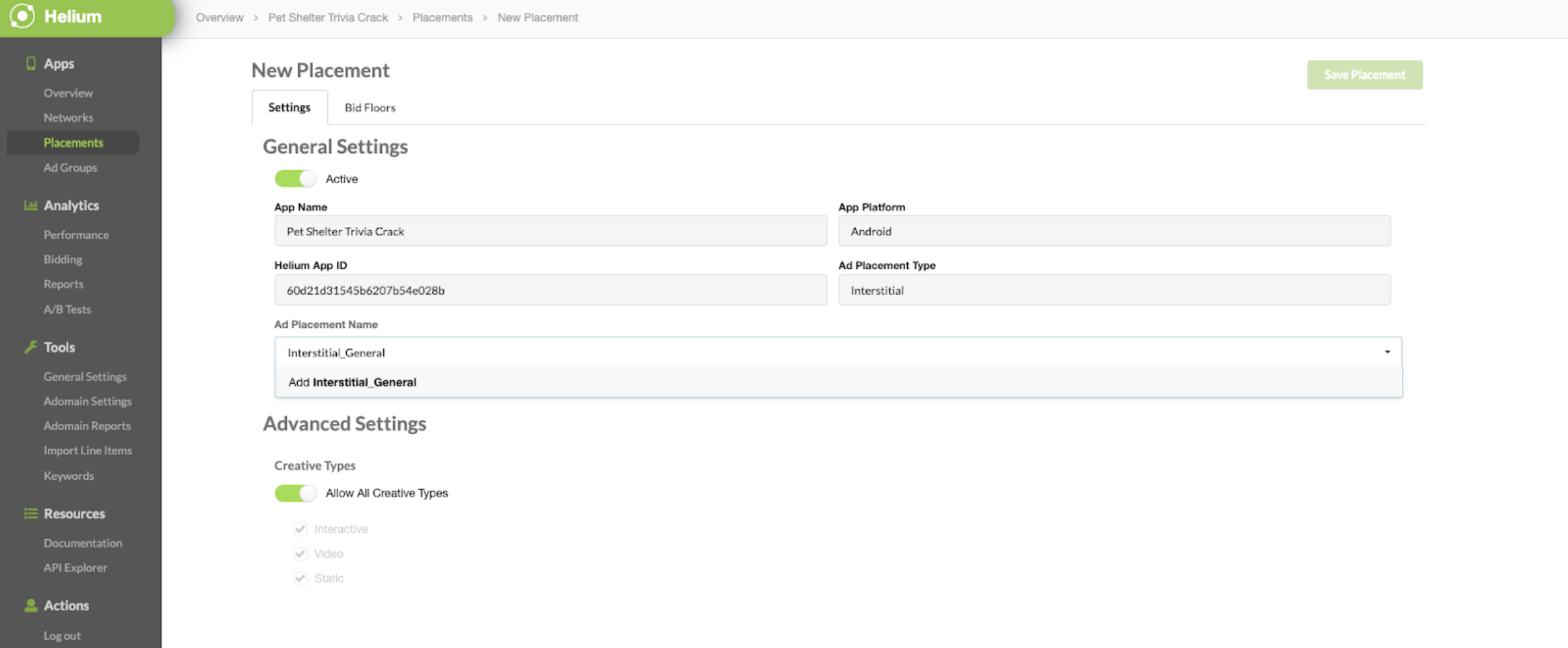1568x648 pixels.
Task: Open Overview in the sidebar
Action: tap(68, 93)
